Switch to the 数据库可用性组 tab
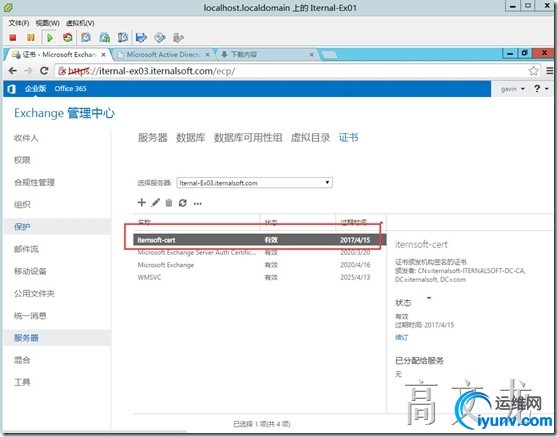This screenshot has width=558, height=437. (x=248, y=138)
